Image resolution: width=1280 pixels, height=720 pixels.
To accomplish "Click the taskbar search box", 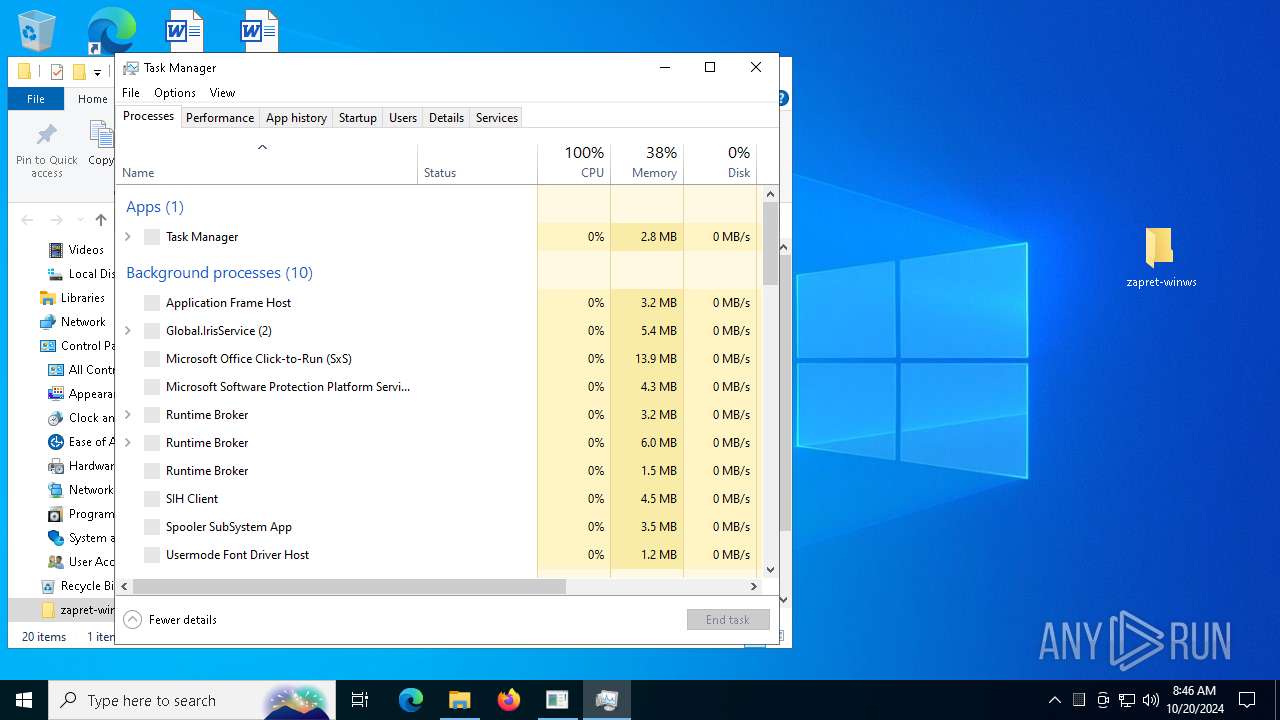I will click(x=191, y=700).
